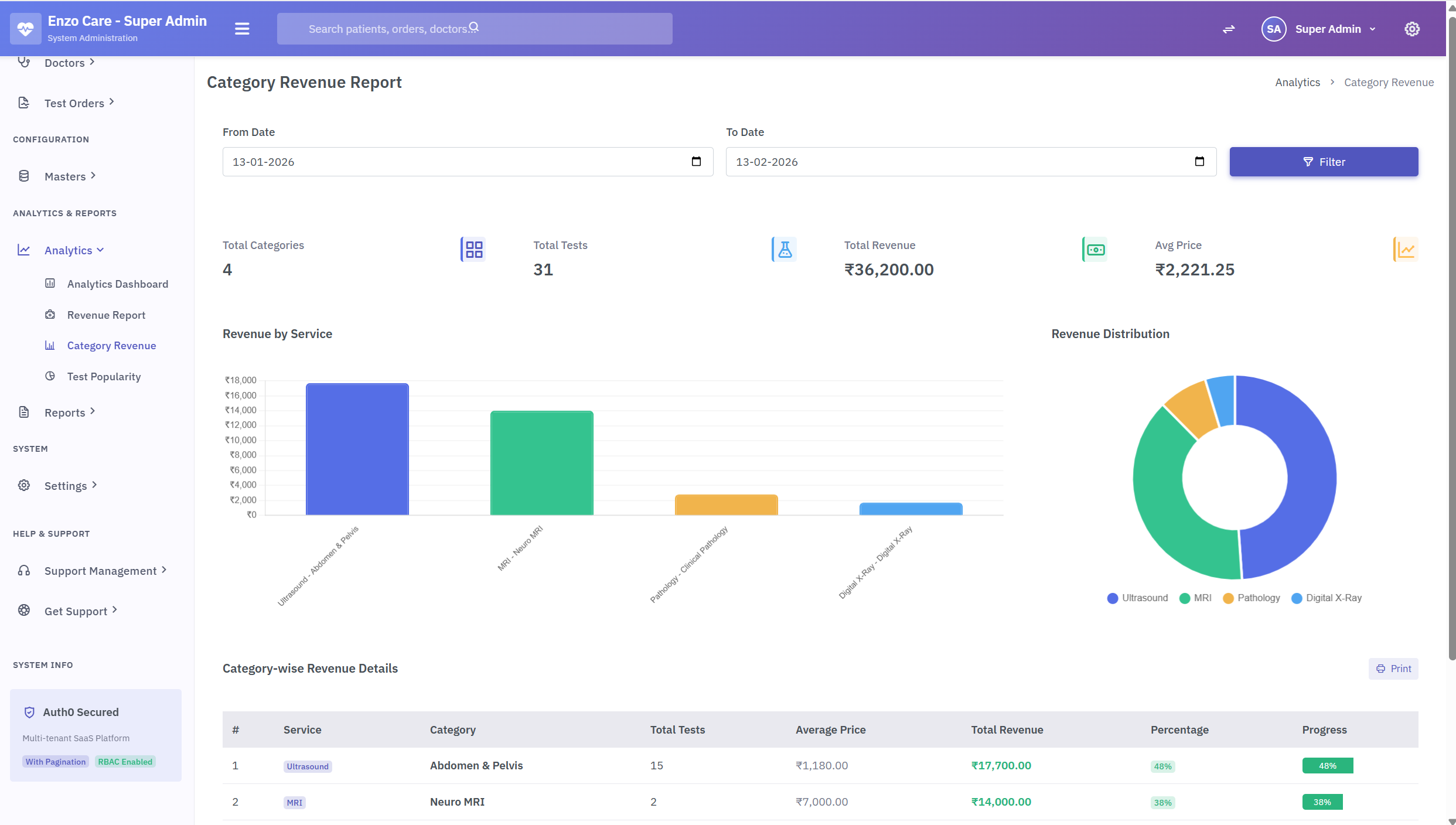Open Test Orders from the sidebar
The image size is (1456, 825).
pos(74,103)
